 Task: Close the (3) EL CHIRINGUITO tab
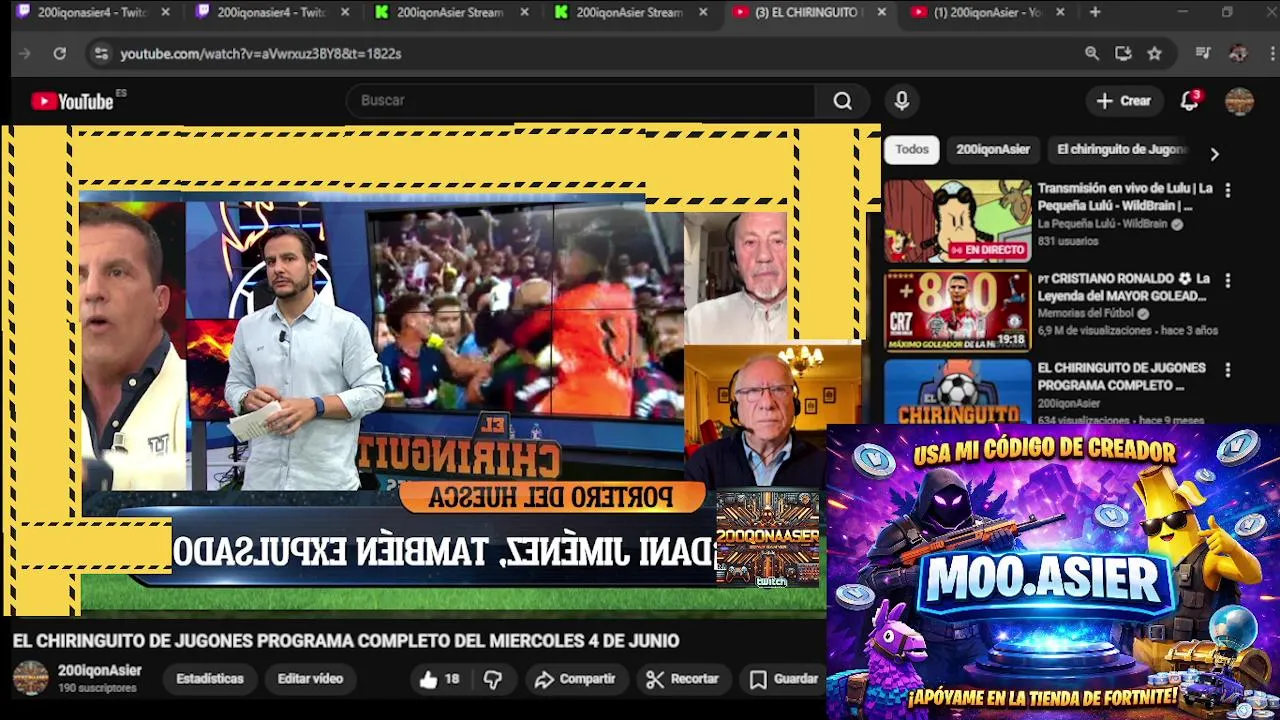881,12
